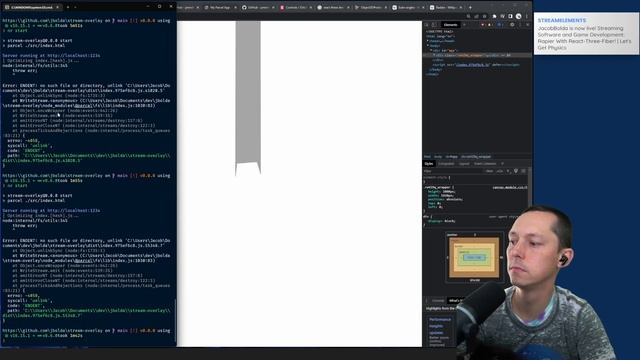This screenshot has height=360, width=640.
Task: Edit the display block declaration
Action: click(x=441, y=221)
